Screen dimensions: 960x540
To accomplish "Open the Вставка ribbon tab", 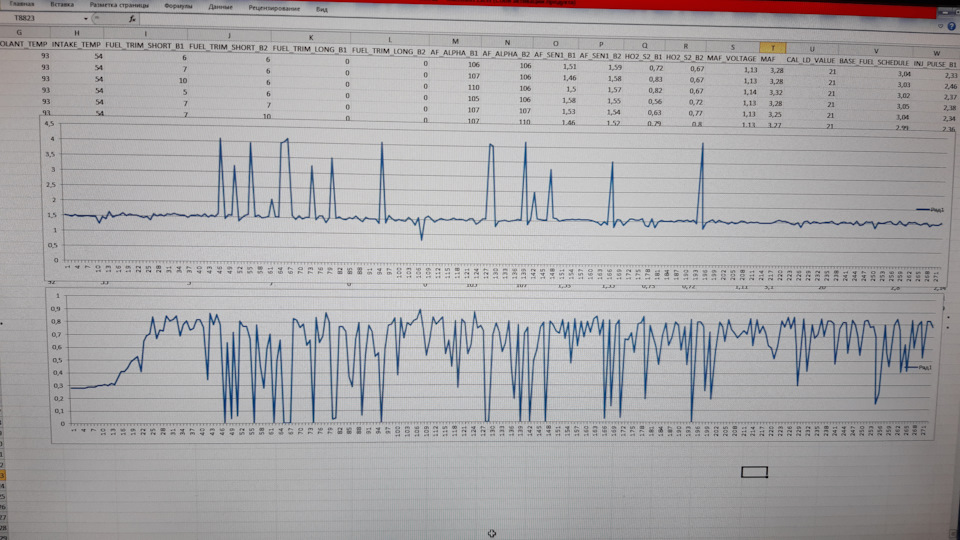I will (62, 4).
